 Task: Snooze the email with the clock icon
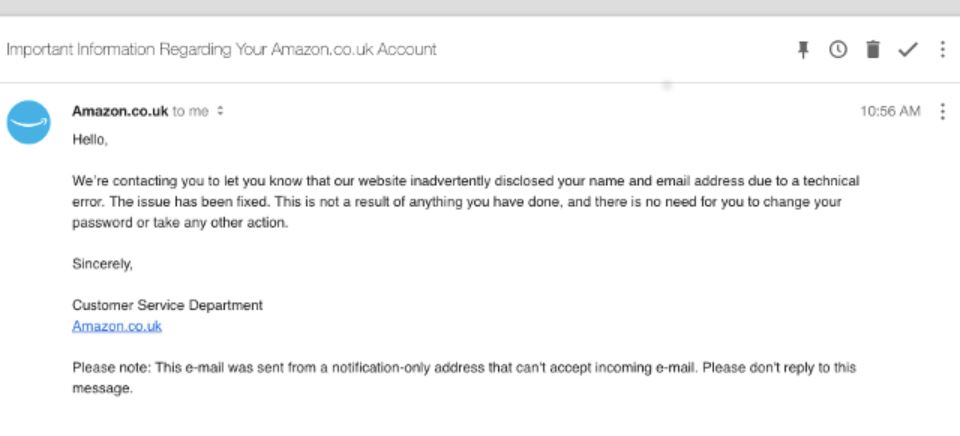[x=838, y=50]
